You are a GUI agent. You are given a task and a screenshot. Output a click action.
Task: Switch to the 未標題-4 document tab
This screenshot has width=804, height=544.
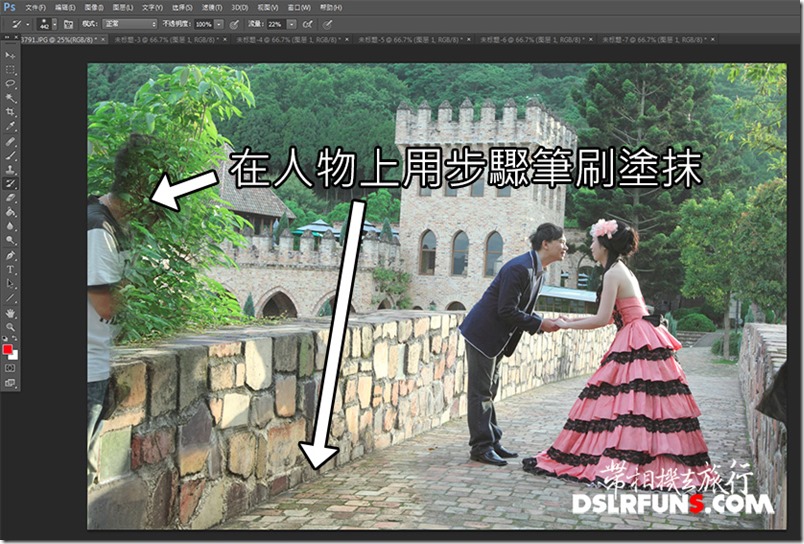(269, 40)
